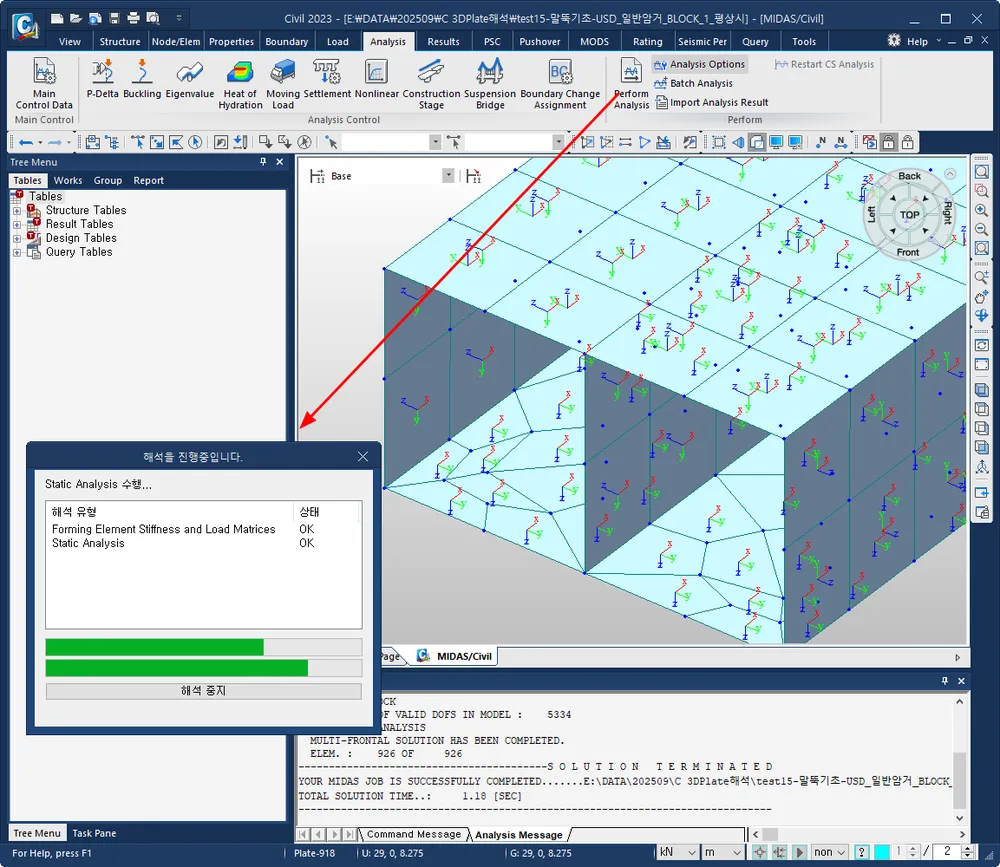Stop analysis with 해석 중지 button
Screen dimensions: 1000x867
point(203,691)
